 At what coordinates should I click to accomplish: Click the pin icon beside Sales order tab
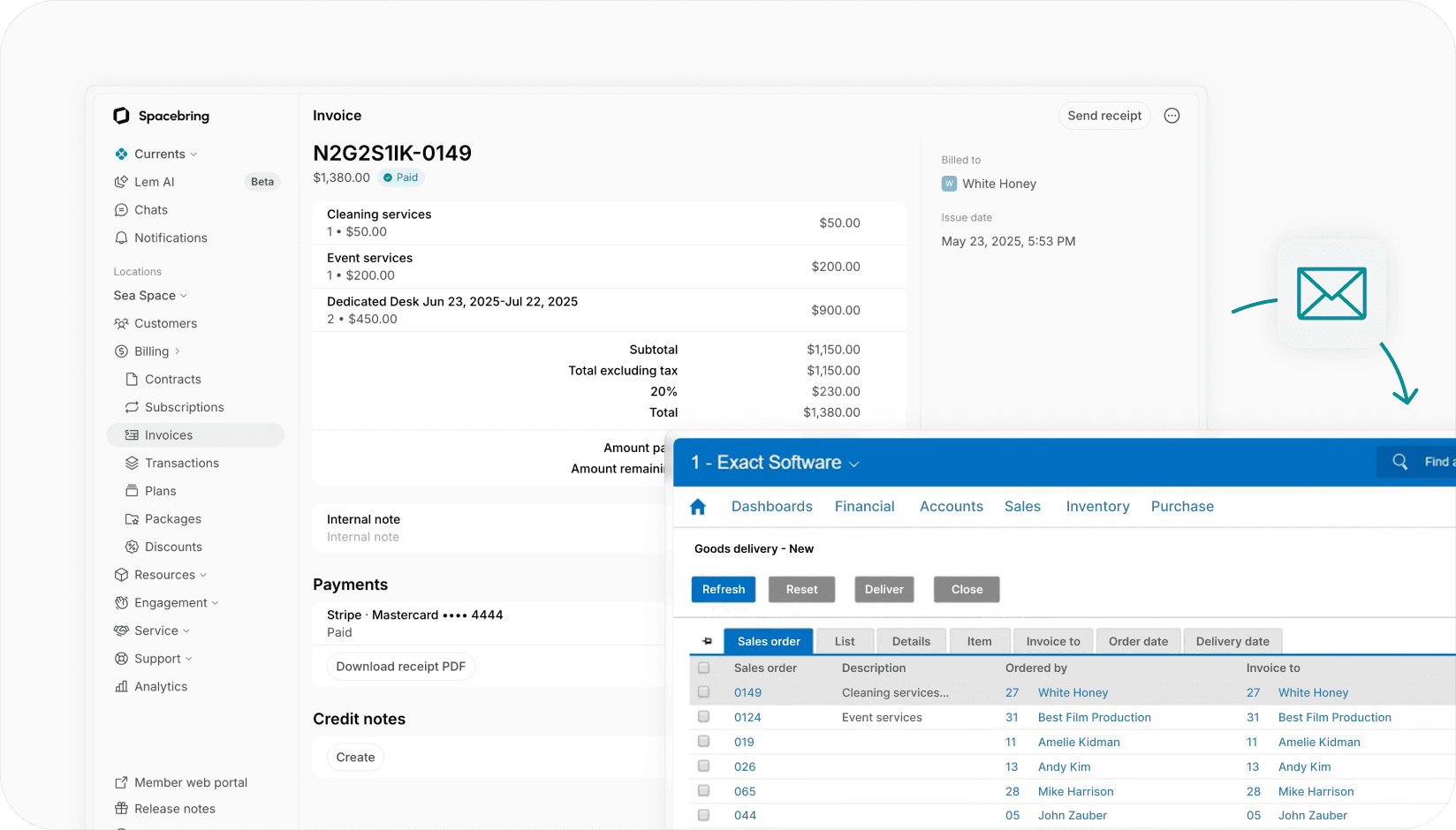[x=707, y=642]
